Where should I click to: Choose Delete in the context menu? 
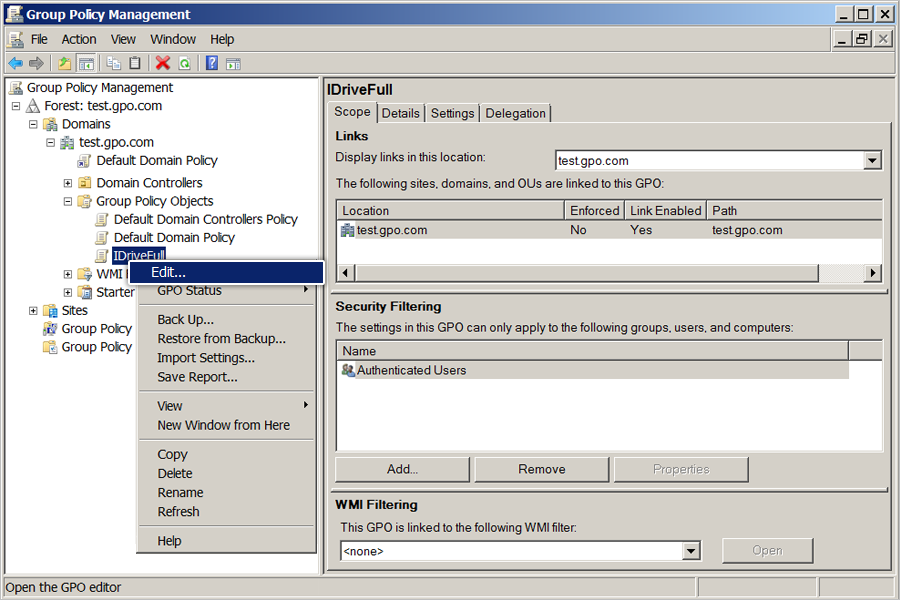[227, 474]
